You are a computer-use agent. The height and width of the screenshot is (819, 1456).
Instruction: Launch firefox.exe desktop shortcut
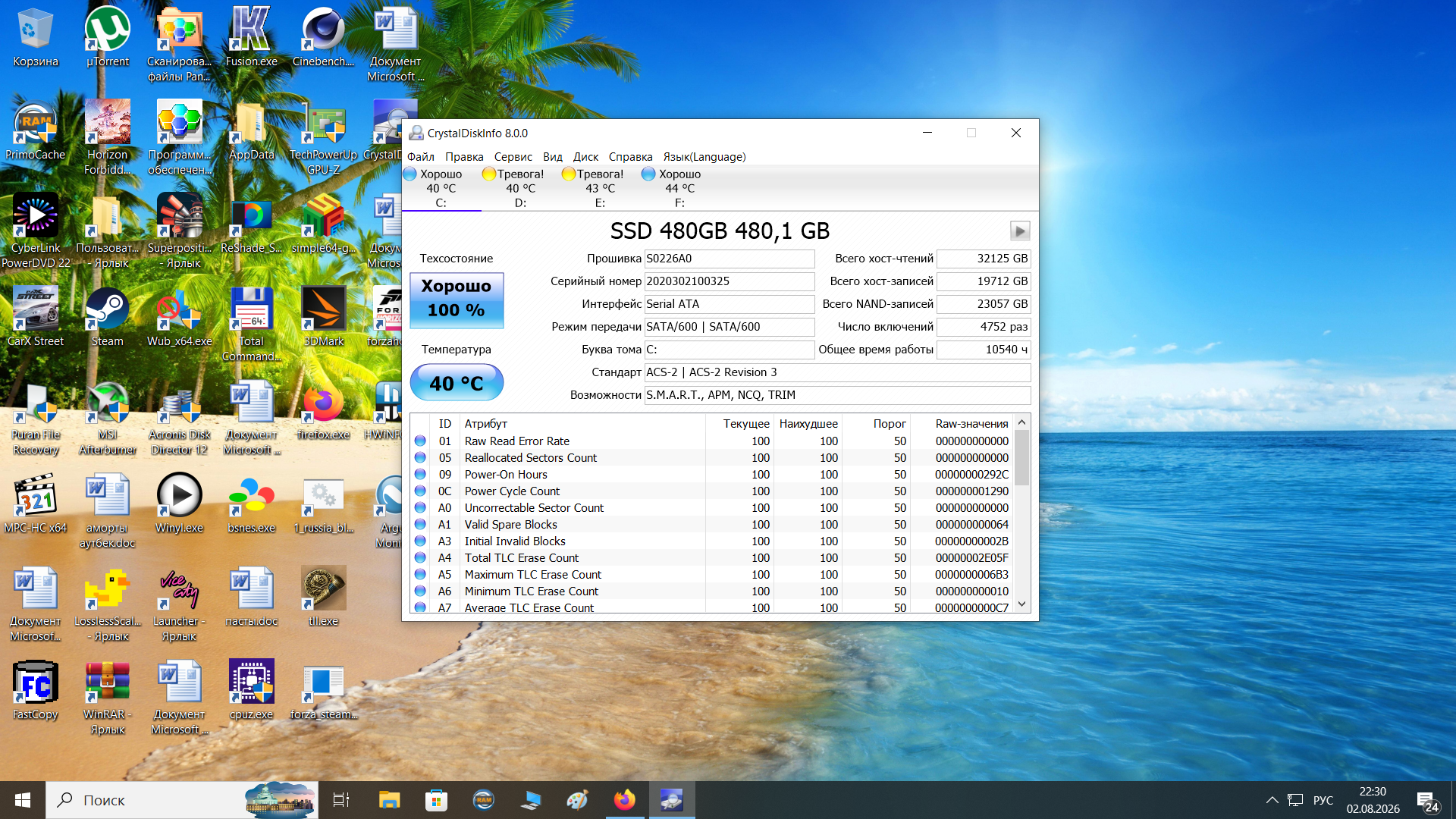(323, 411)
